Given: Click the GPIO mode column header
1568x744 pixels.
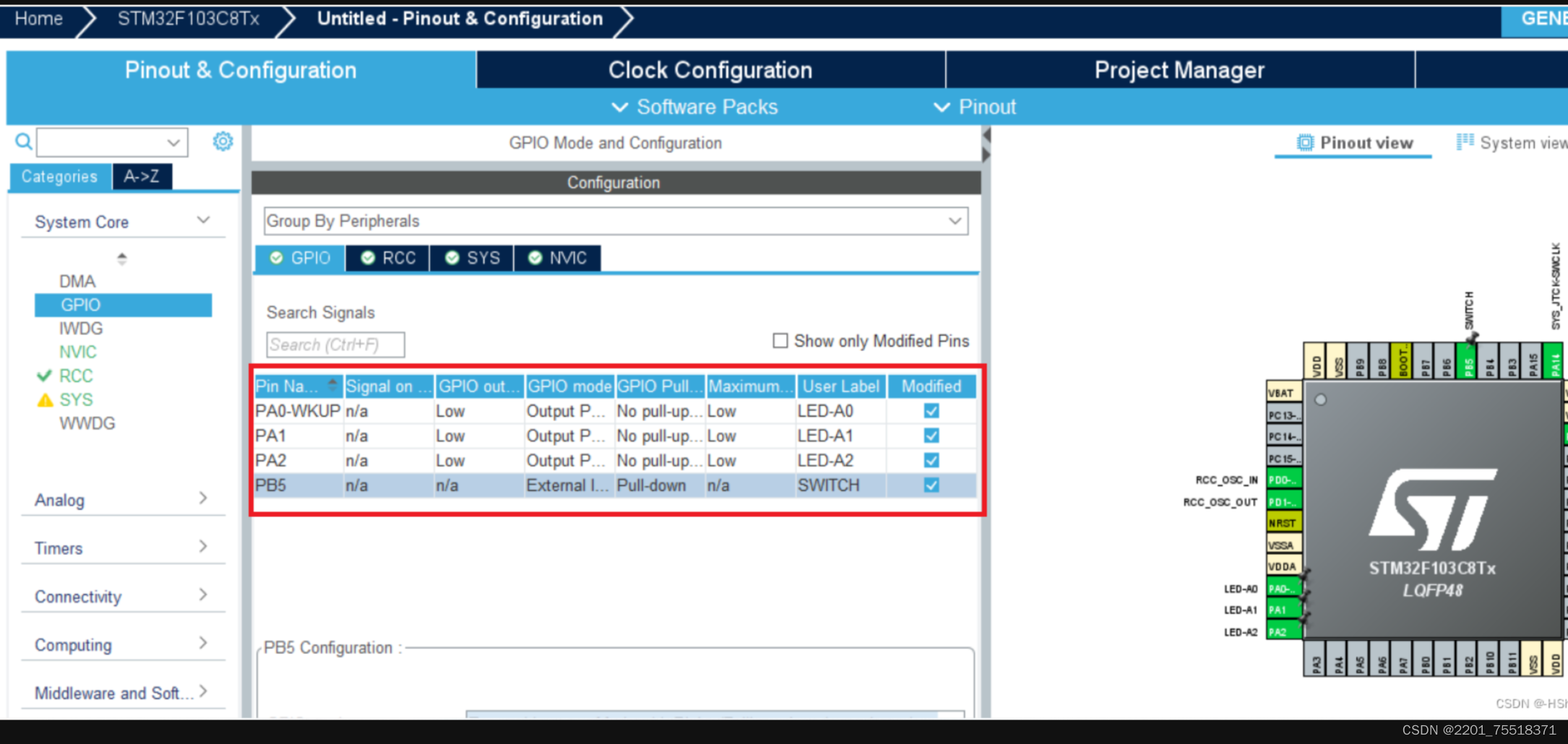Looking at the screenshot, I should tap(569, 386).
